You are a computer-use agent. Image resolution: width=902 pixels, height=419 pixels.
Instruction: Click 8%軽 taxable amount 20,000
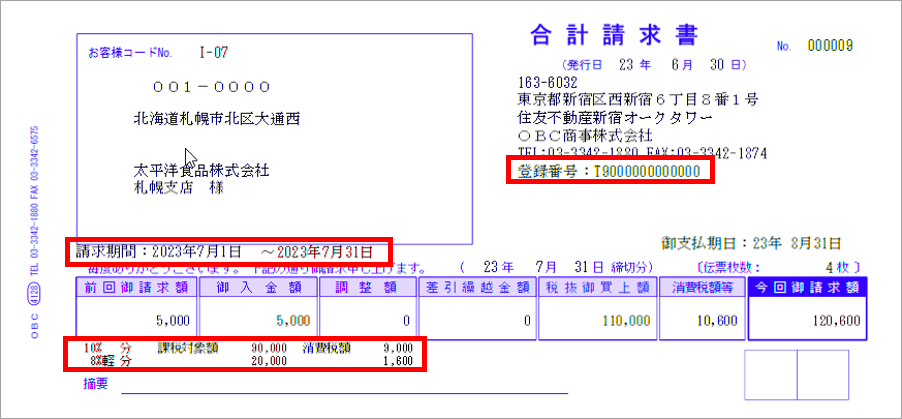pos(269,361)
